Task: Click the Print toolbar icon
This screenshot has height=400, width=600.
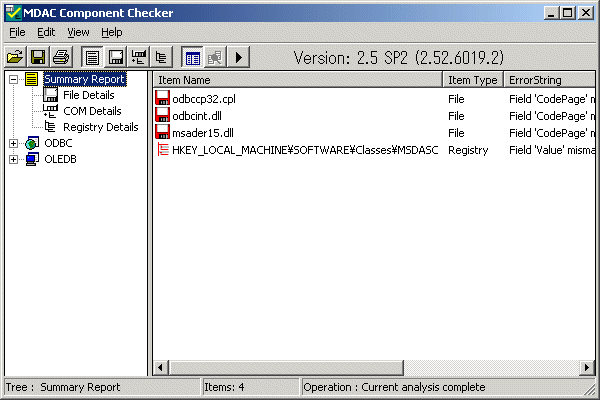Action: 60,58
